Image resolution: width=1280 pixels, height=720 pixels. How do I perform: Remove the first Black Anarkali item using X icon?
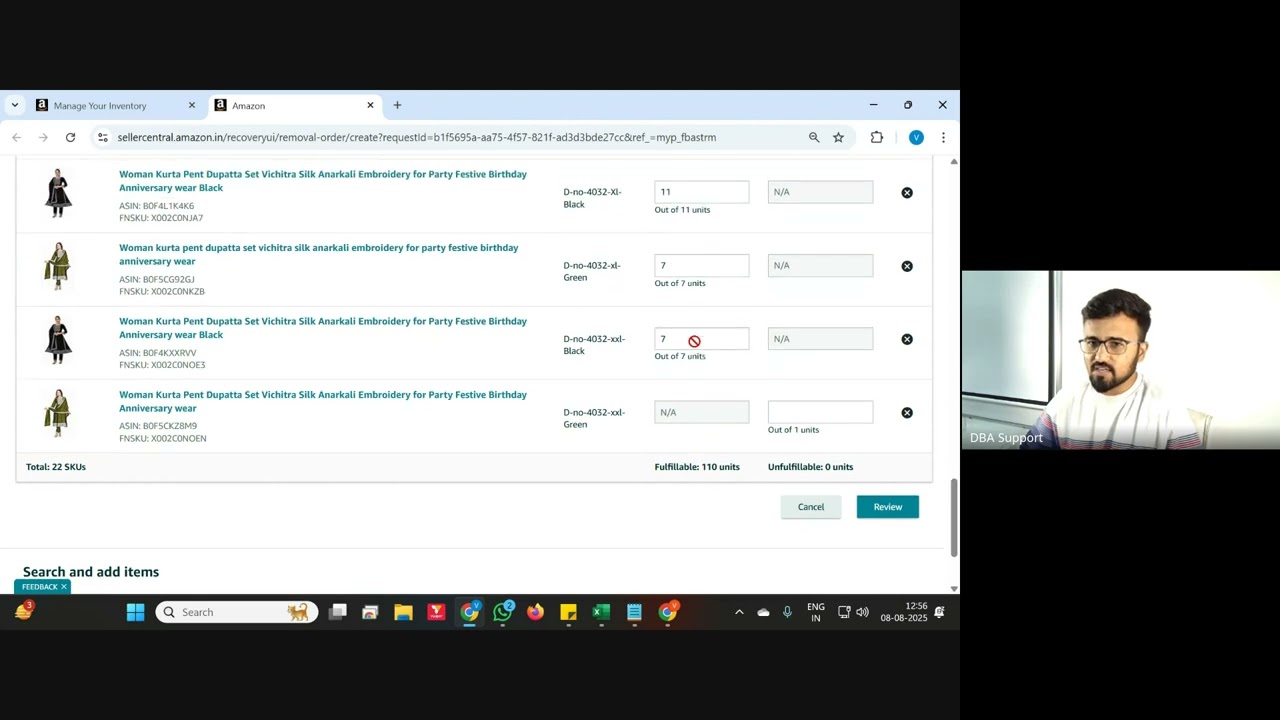point(906,192)
